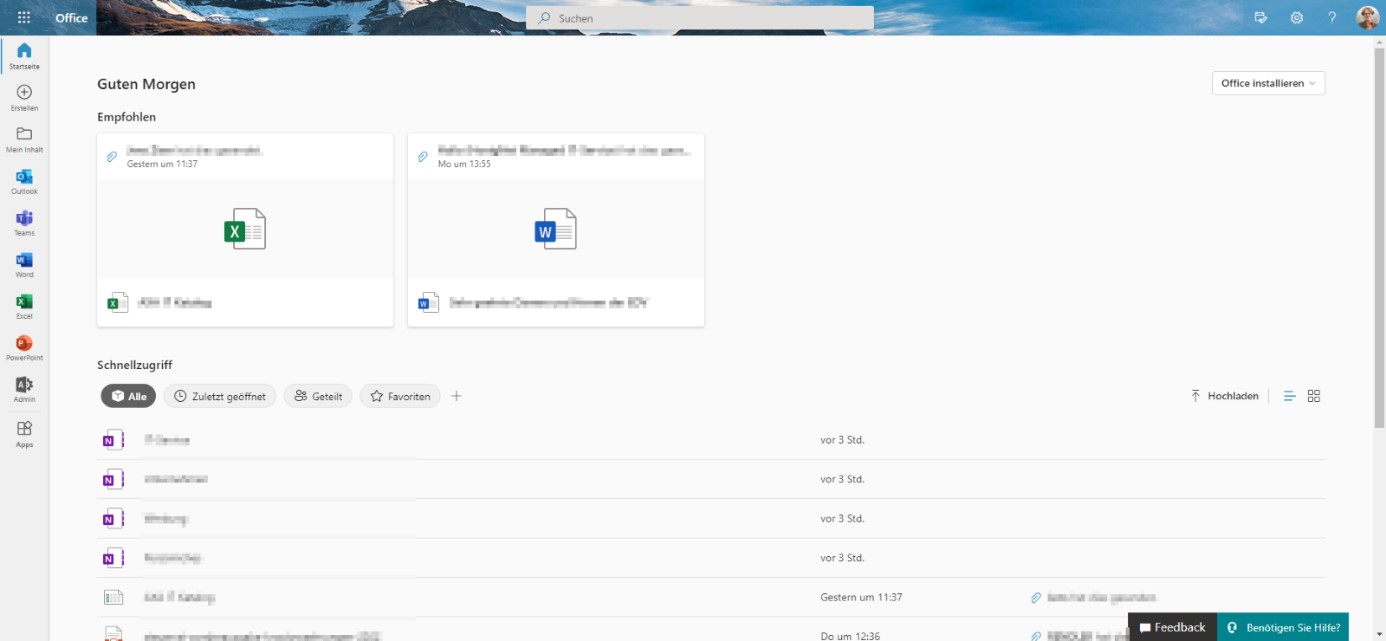Click in the Suchen search box
The image size is (1386, 641).
(700, 18)
